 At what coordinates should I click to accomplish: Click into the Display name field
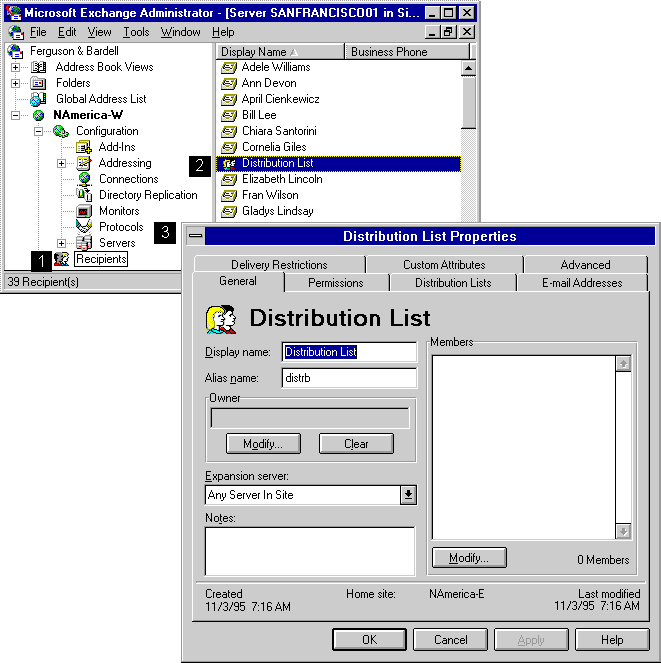coord(349,352)
